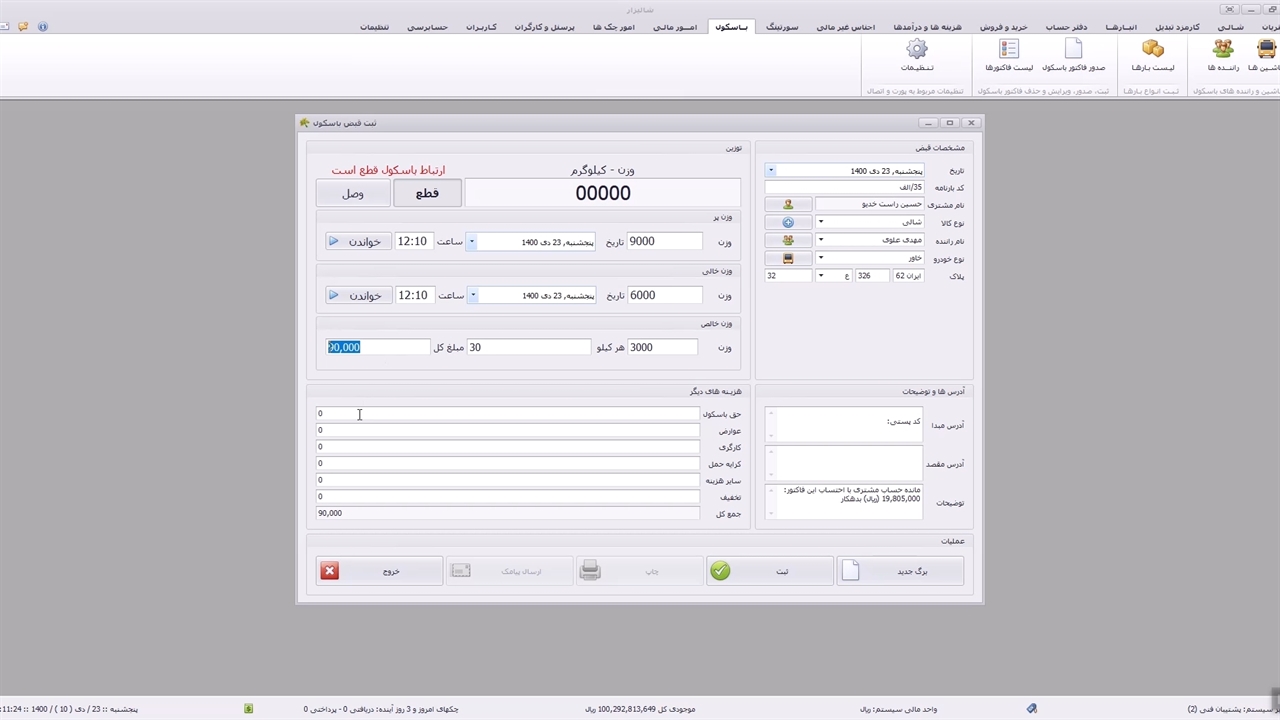
Task: Click the drivers icon button beside نام راننده
Action: coord(788,240)
